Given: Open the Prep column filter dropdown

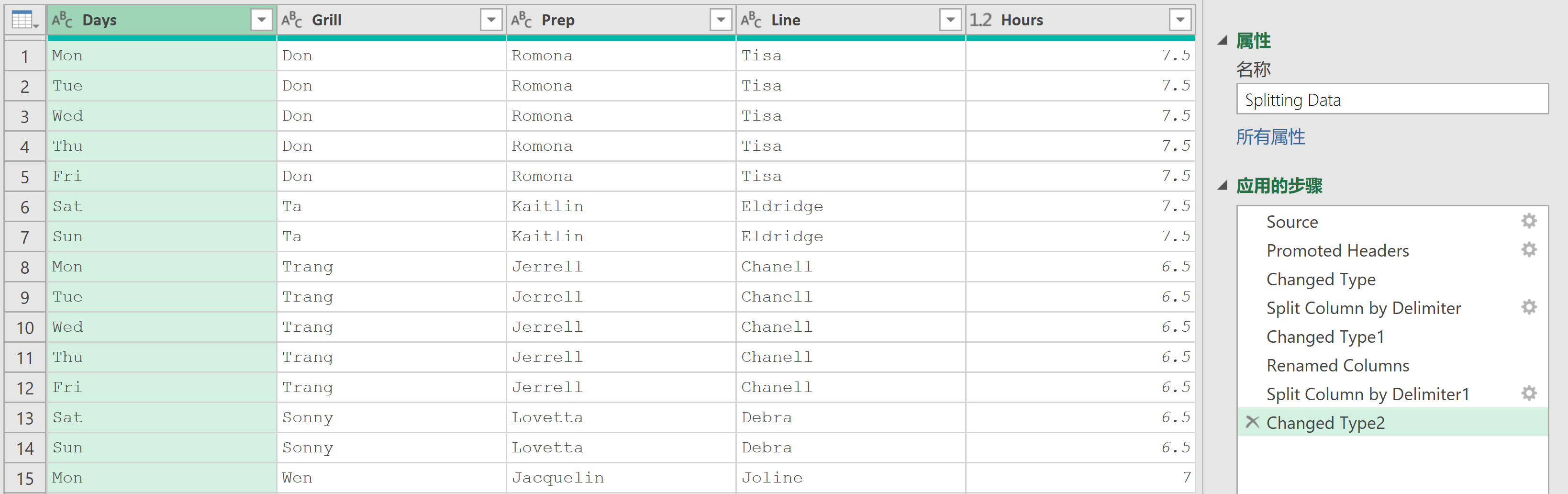Looking at the screenshot, I should [720, 20].
